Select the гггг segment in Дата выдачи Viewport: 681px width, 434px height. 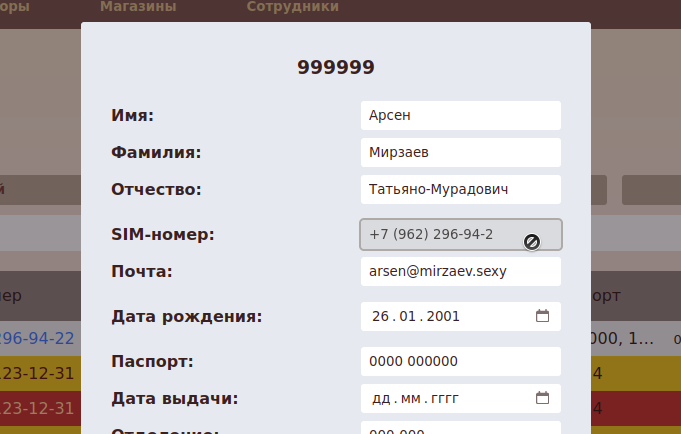pos(444,398)
